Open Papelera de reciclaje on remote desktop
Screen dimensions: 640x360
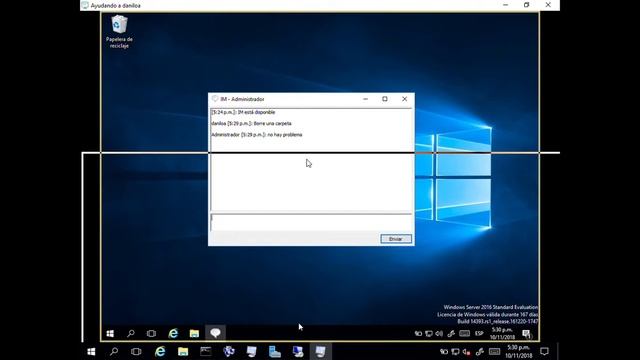pyautogui.click(x=119, y=32)
